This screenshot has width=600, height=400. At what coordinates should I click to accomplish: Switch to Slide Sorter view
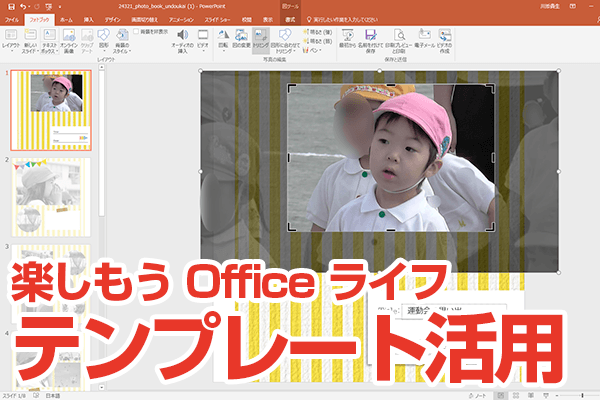coord(516,396)
